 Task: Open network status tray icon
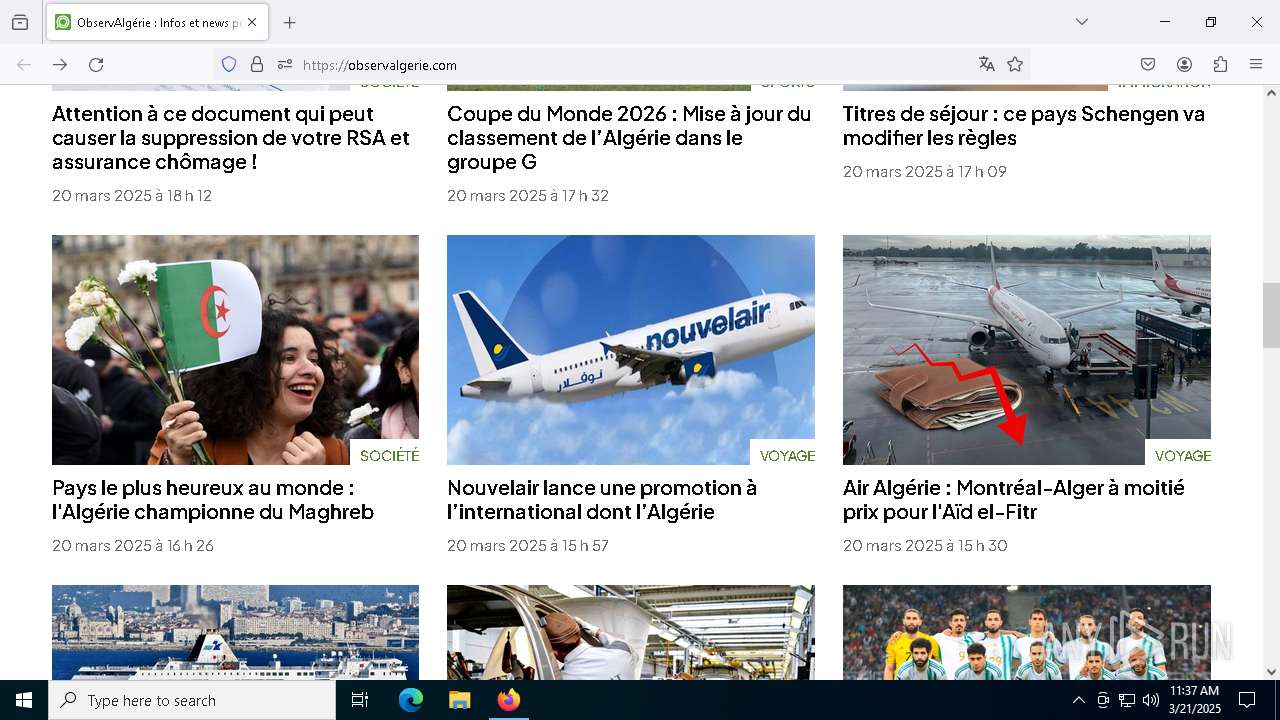[x=1127, y=700]
